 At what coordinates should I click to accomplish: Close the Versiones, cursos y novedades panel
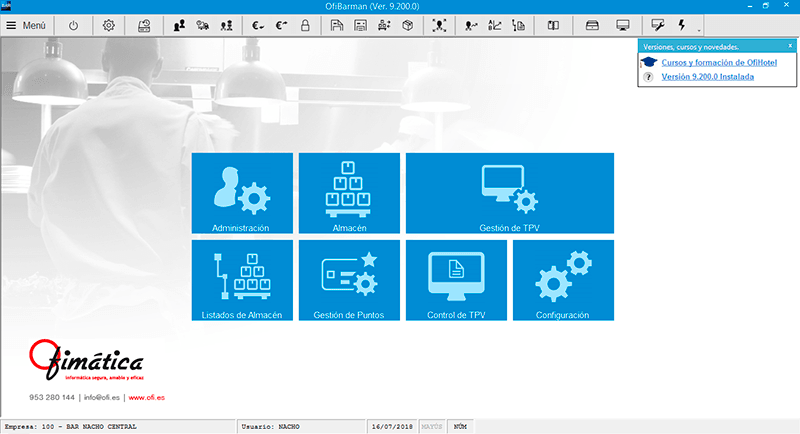791,46
